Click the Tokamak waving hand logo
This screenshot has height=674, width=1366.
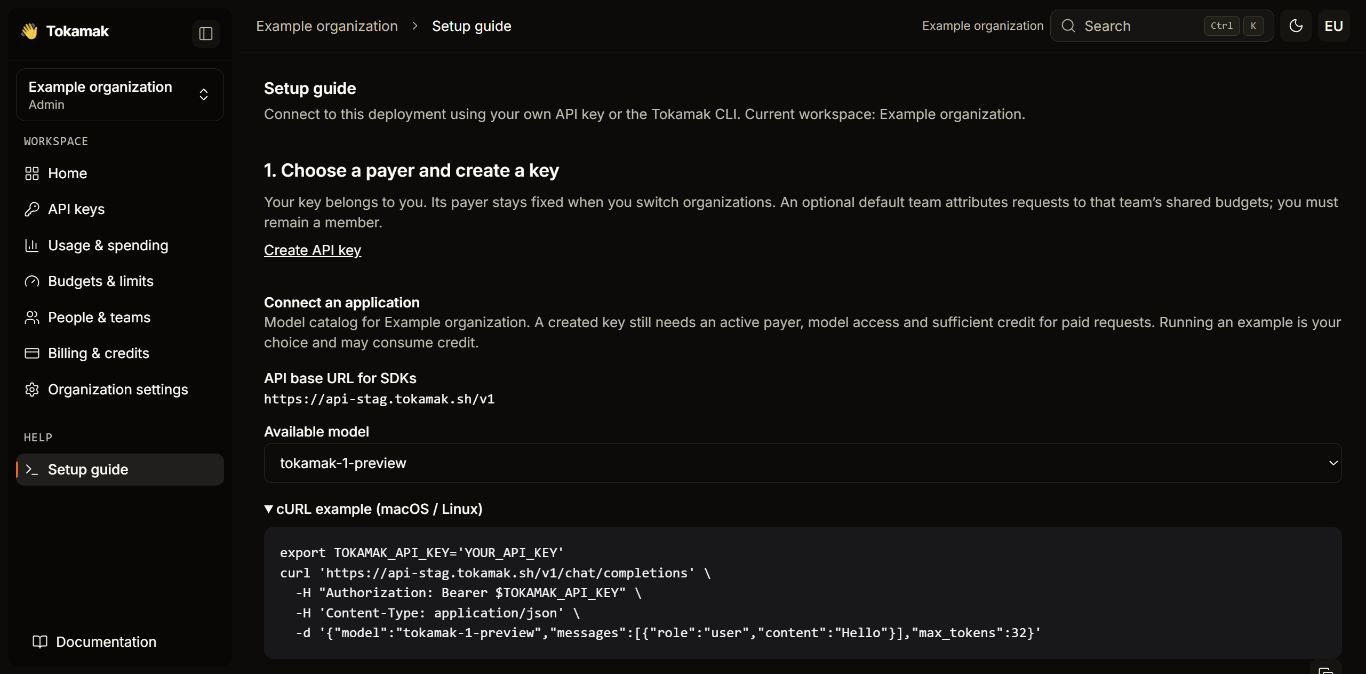29,31
